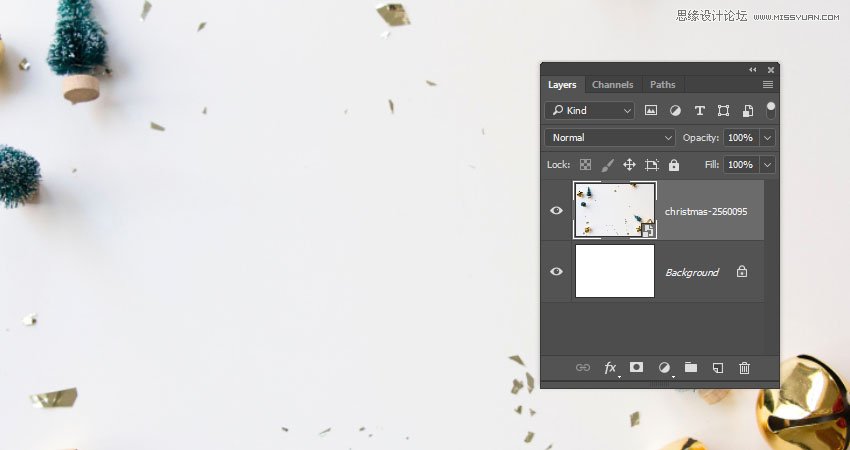Filter for smart objects icon
850x450 pixels.
[748, 111]
